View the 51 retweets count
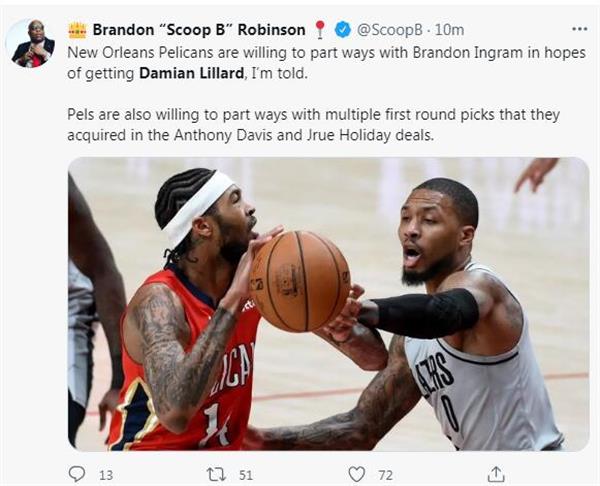Screen dimensions: 600x486 (x=246, y=475)
